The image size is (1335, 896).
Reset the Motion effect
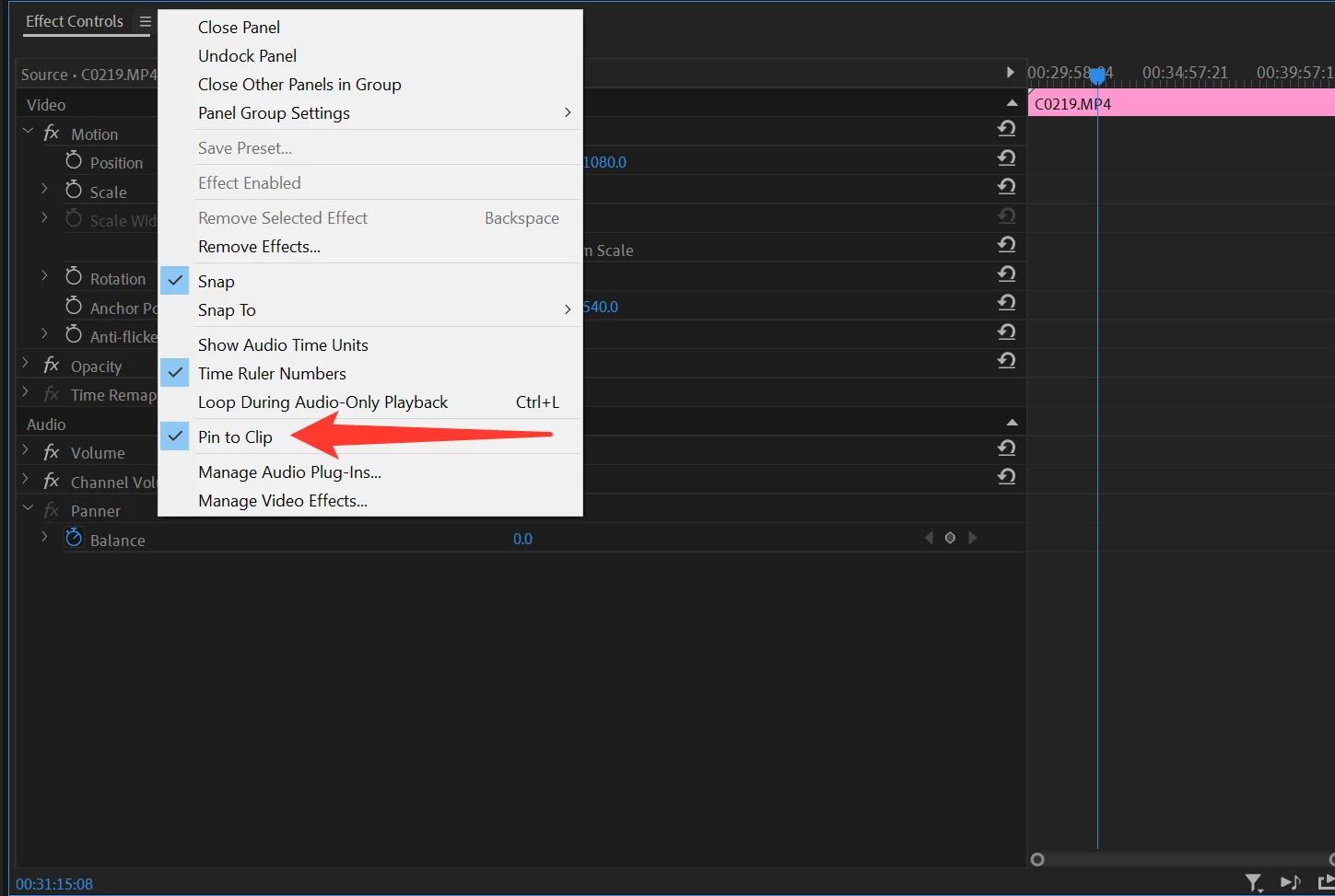tap(1007, 129)
